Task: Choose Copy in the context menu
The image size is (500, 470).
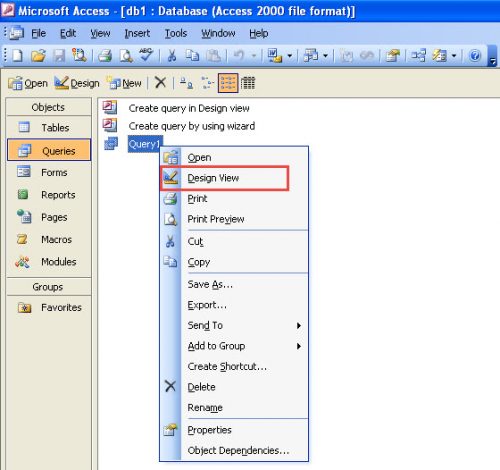Action: [234, 262]
